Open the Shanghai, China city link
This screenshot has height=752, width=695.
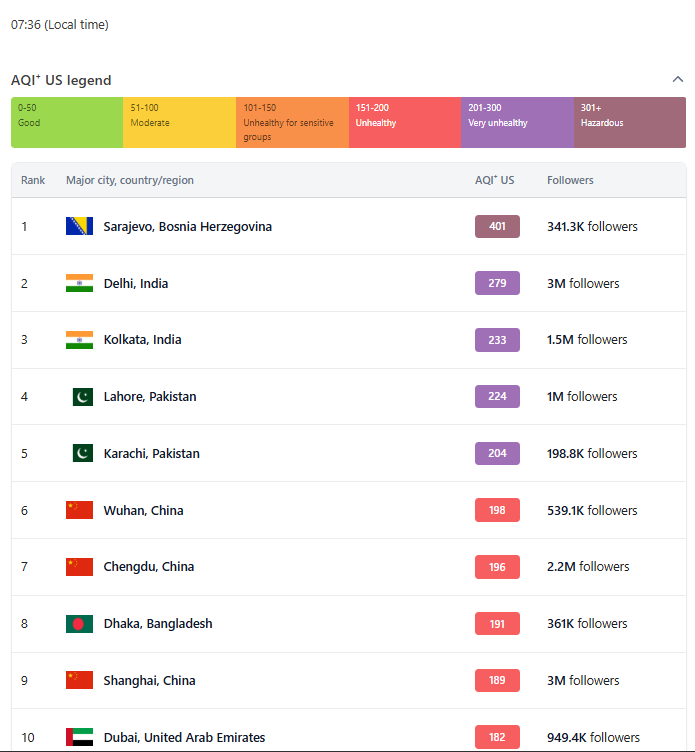tap(149, 681)
